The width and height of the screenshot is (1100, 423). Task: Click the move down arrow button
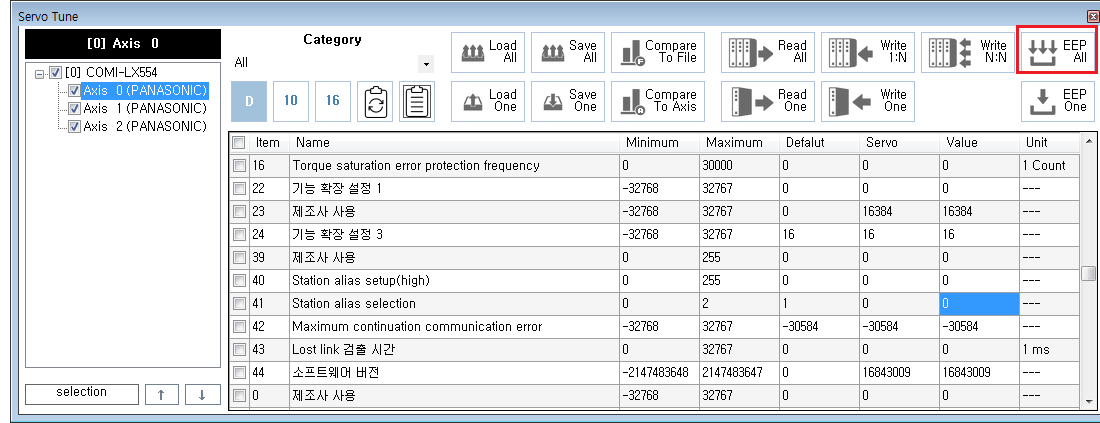[x=202, y=394]
